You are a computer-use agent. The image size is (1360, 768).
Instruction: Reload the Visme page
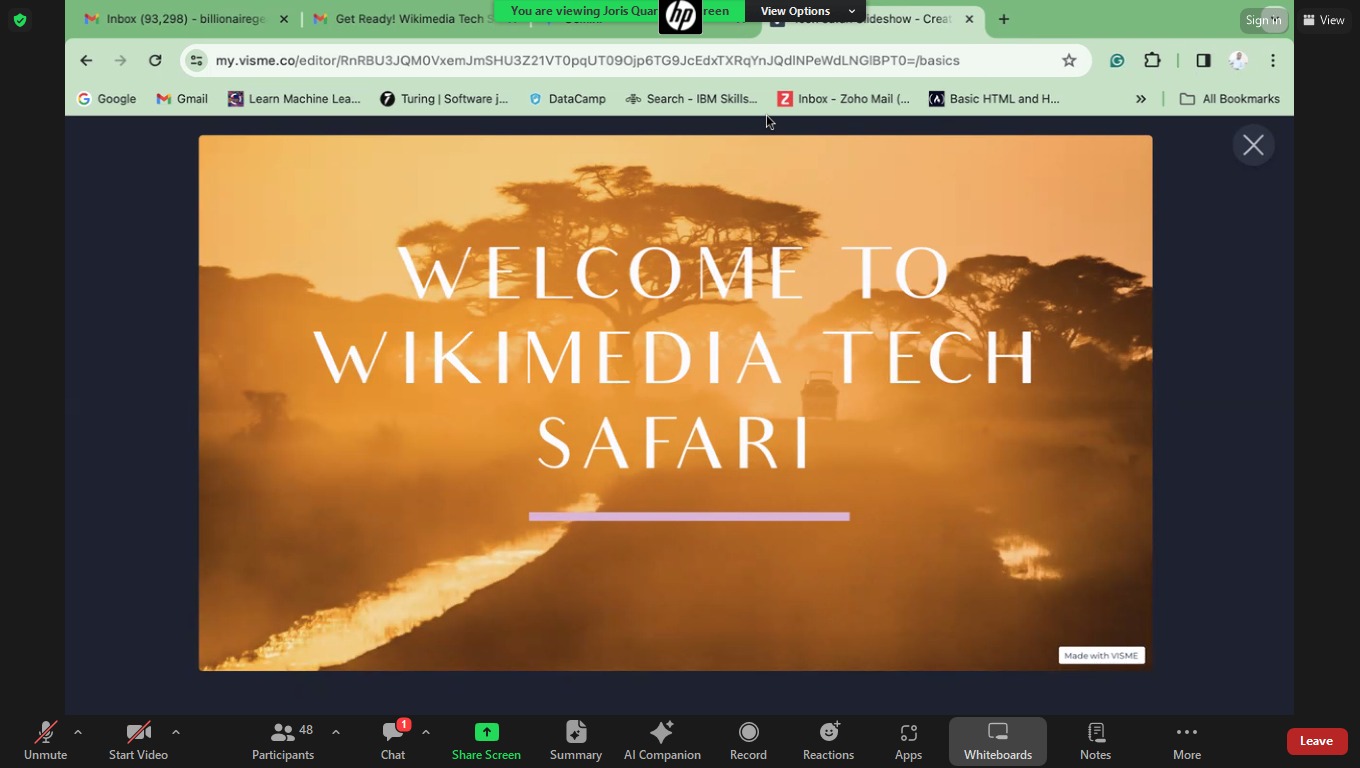[x=155, y=60]
